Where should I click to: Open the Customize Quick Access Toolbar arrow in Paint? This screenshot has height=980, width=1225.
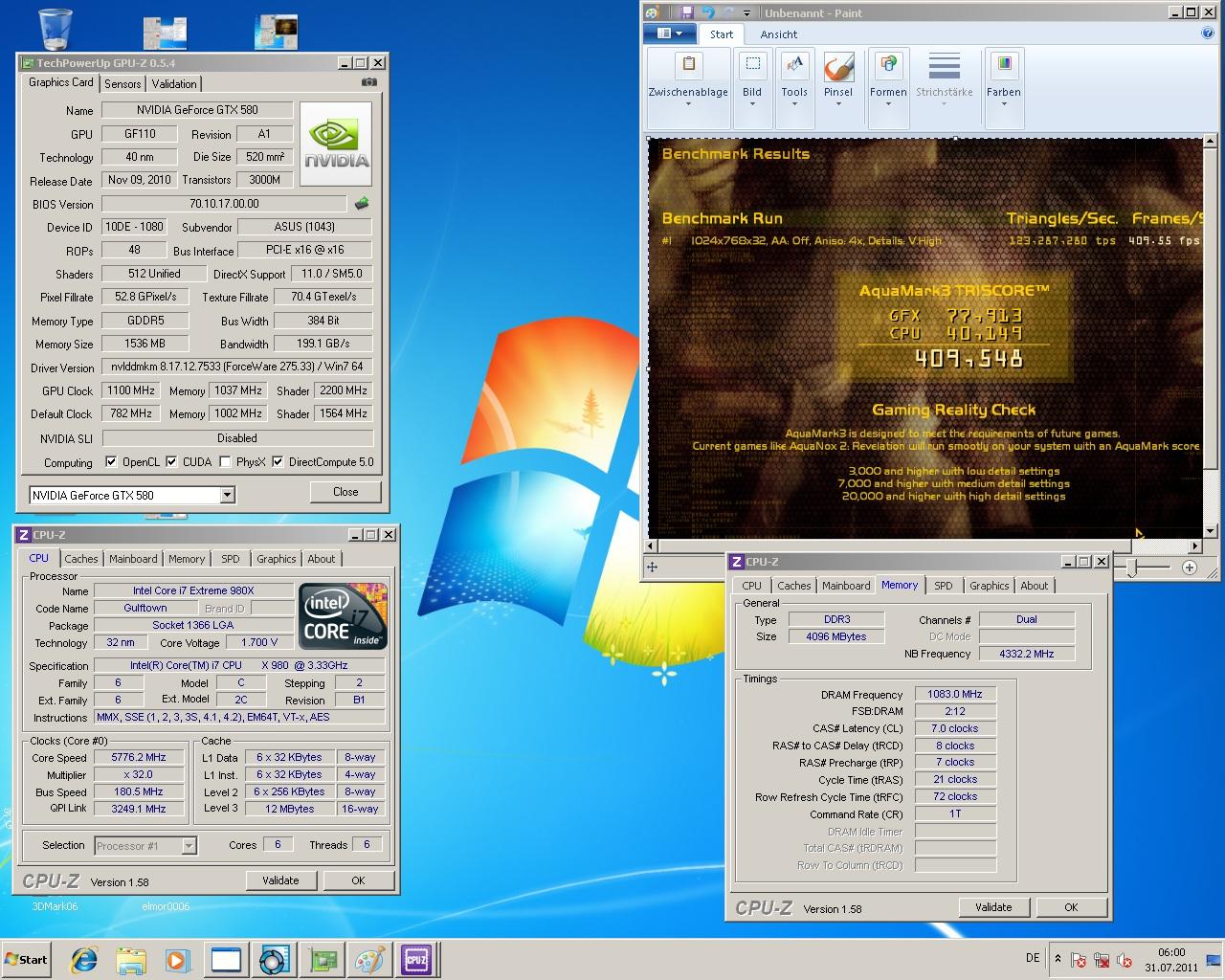pos(748,12)
